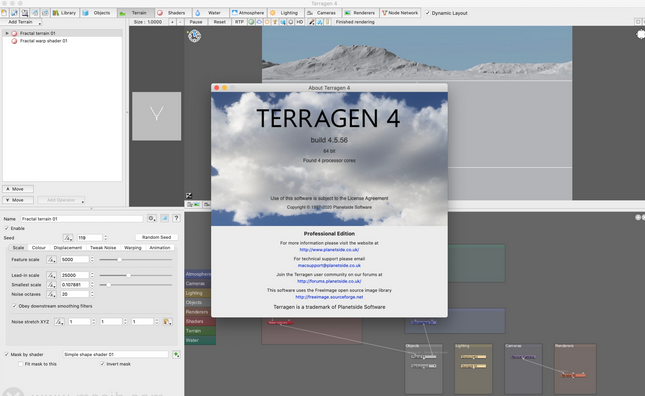Click the grey icon left of HD button

coord(290,22)
